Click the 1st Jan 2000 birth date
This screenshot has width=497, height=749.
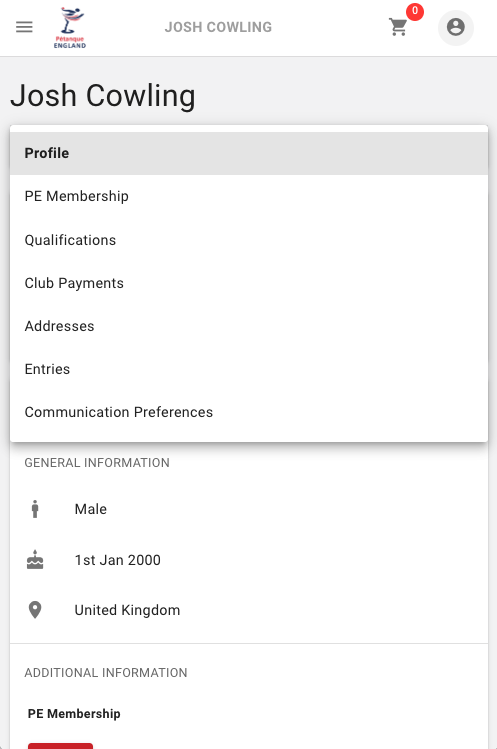tap(118, 560)
